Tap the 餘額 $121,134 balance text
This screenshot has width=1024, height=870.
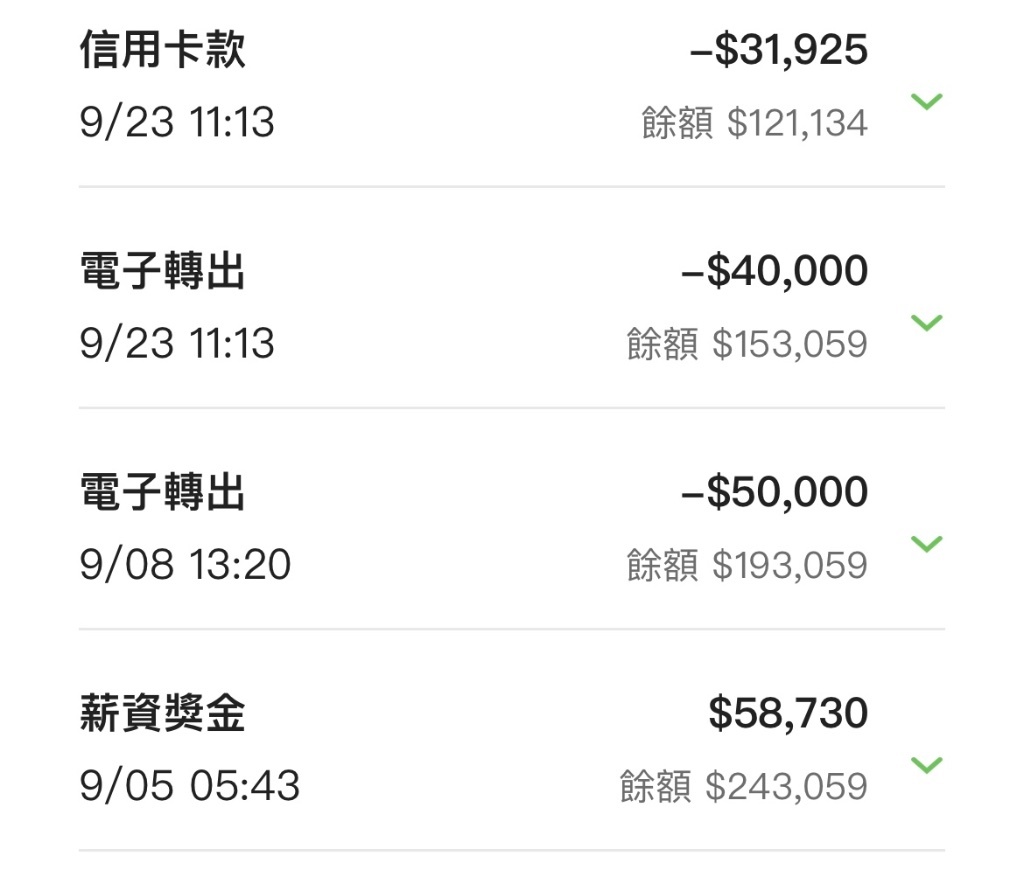tap(754, 123)
